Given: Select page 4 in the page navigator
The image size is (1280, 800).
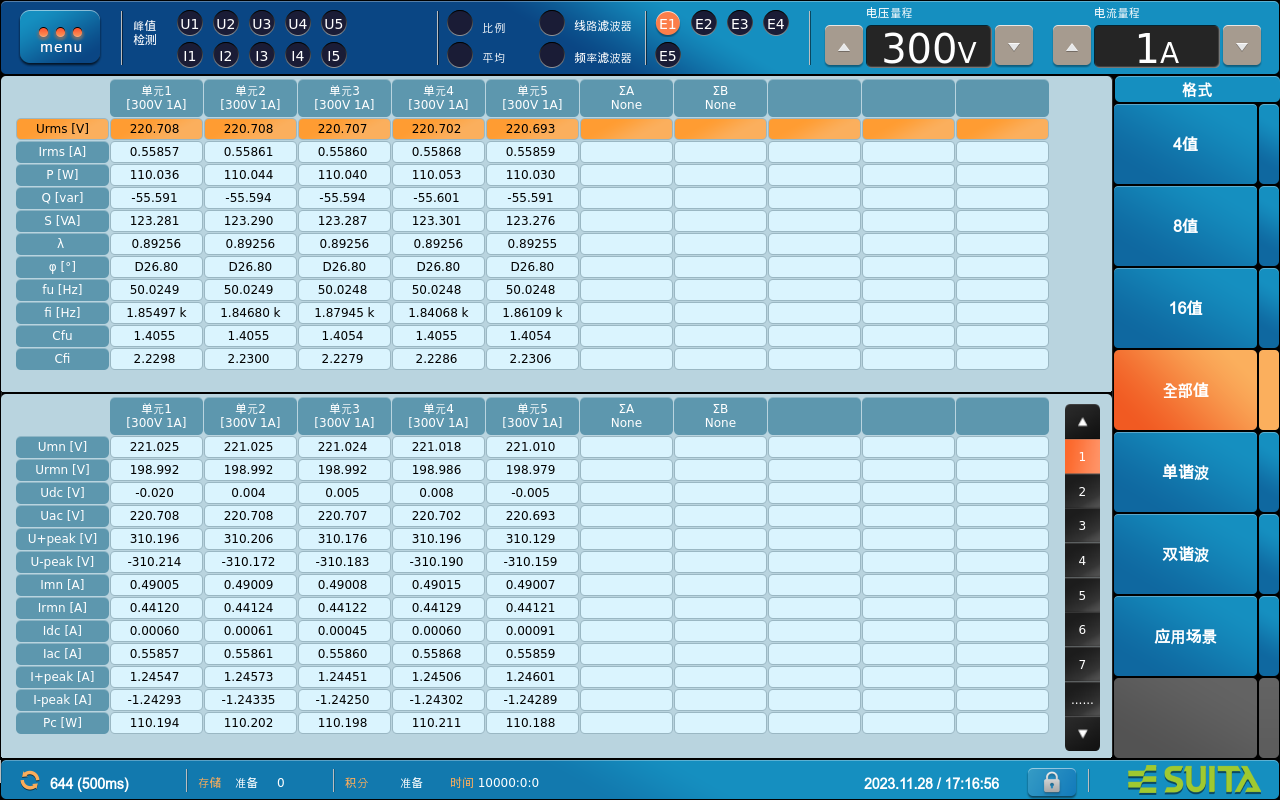Looking at the screenshot, I should [x=1082, y=560].
